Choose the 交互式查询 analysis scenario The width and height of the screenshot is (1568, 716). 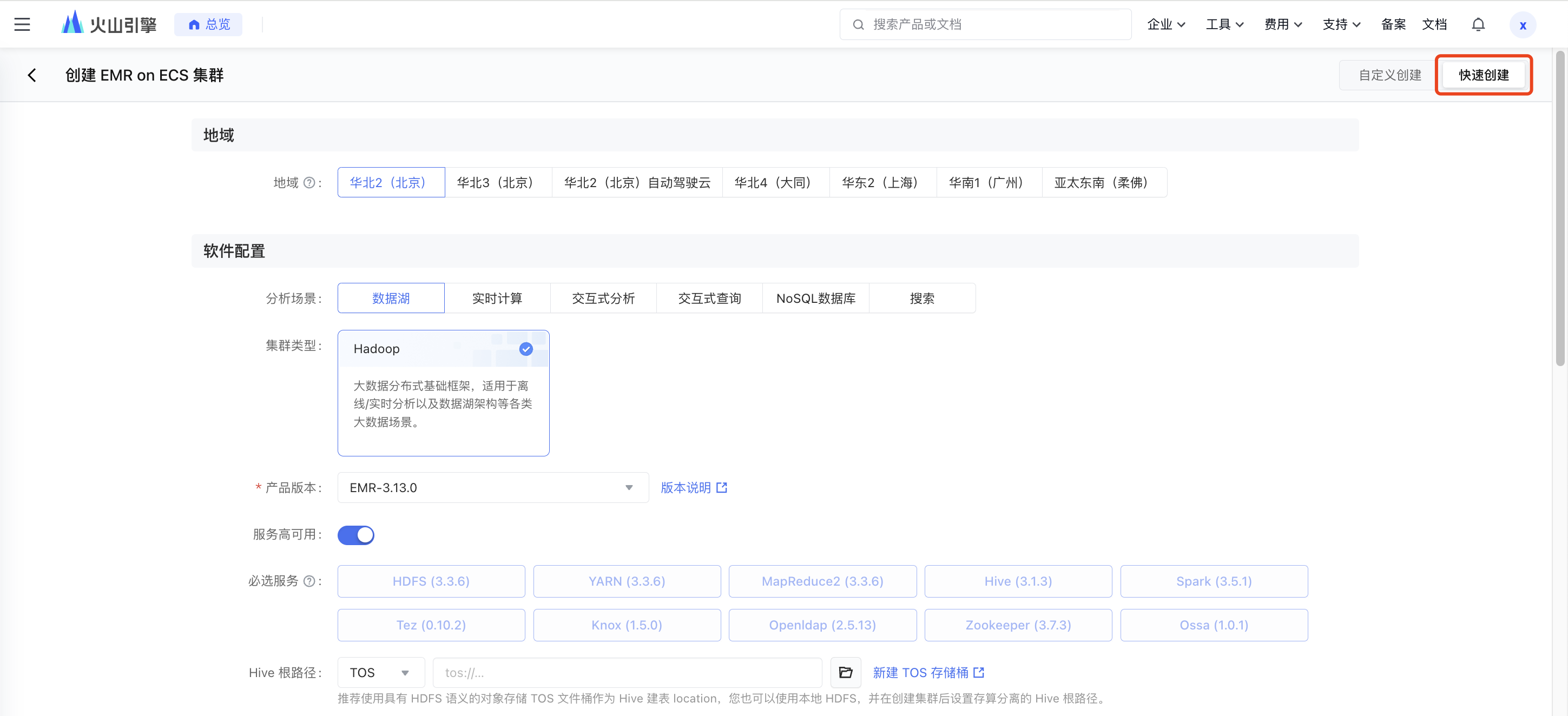(709, 298)
